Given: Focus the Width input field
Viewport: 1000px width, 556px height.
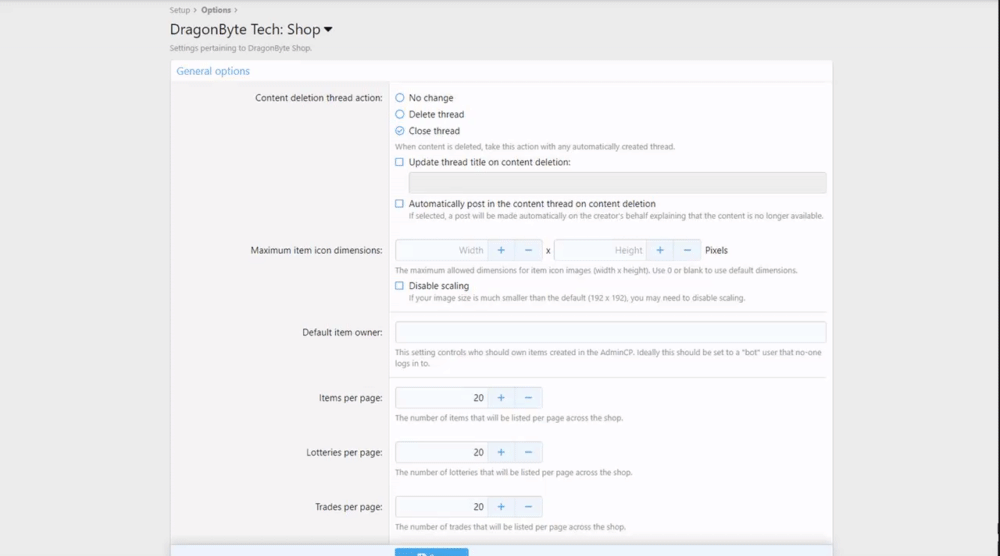Looking at the screenshot, I should point(441,251).
